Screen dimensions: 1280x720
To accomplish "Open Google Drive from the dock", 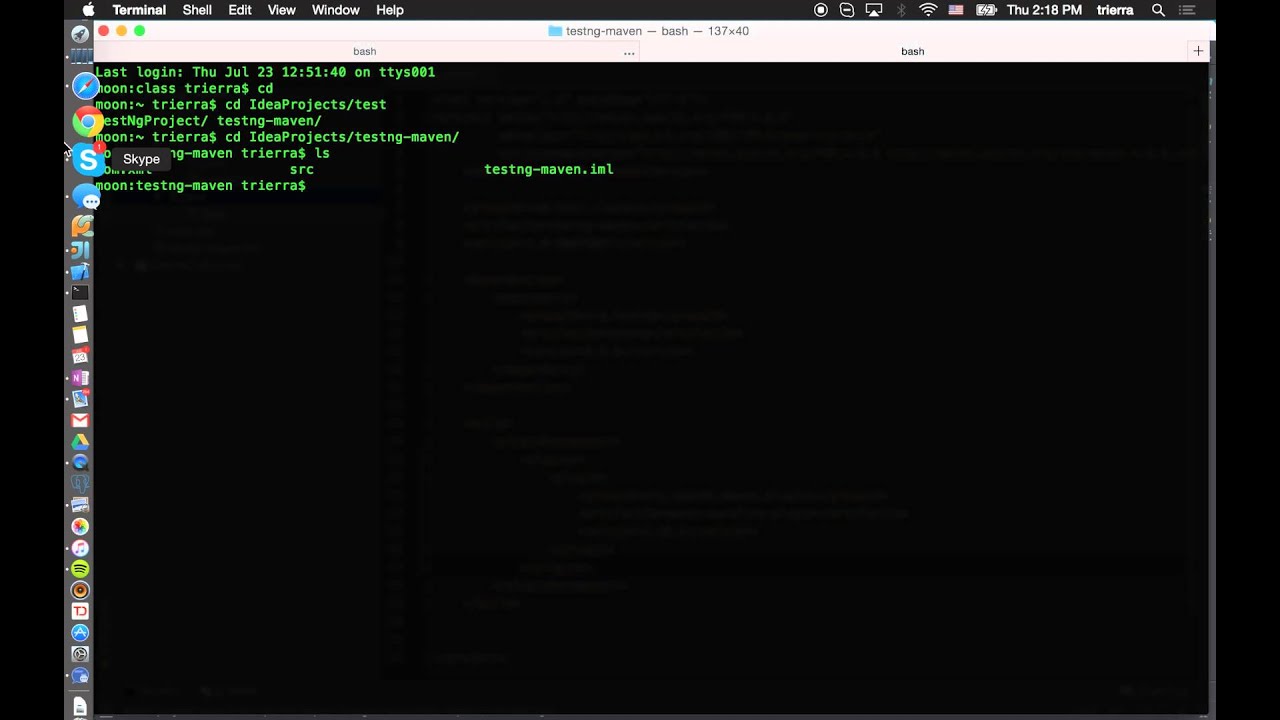I will click(80, 441).
